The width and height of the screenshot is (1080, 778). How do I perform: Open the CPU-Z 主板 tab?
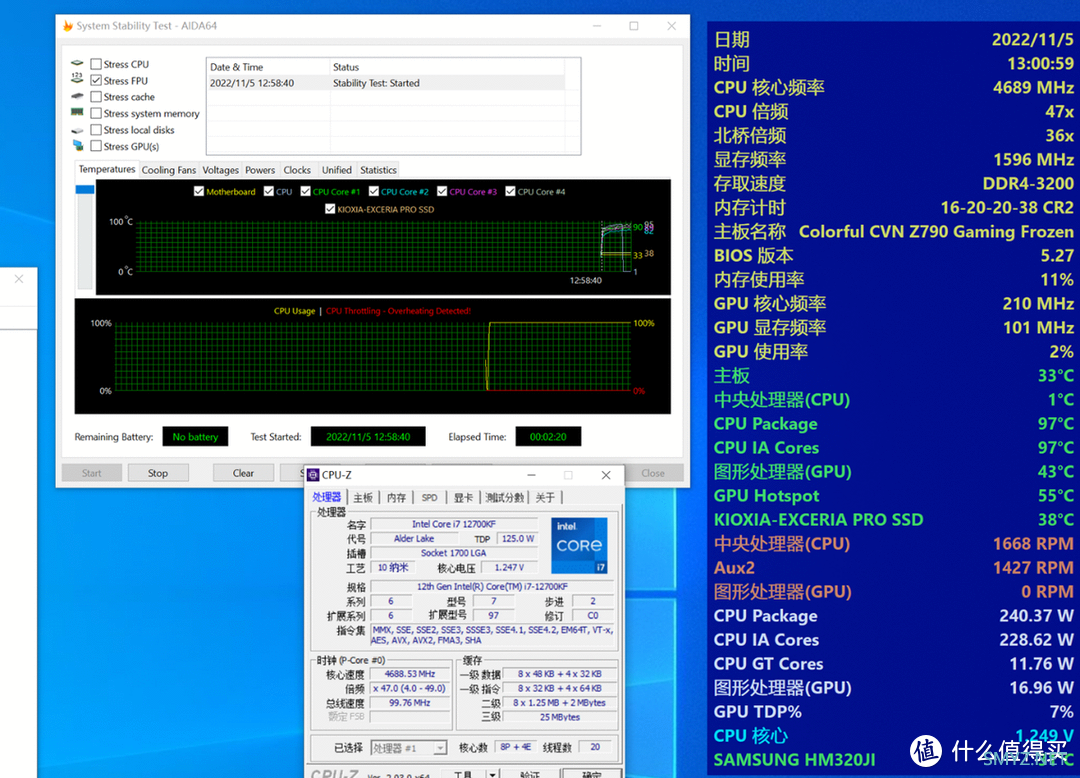363,497
